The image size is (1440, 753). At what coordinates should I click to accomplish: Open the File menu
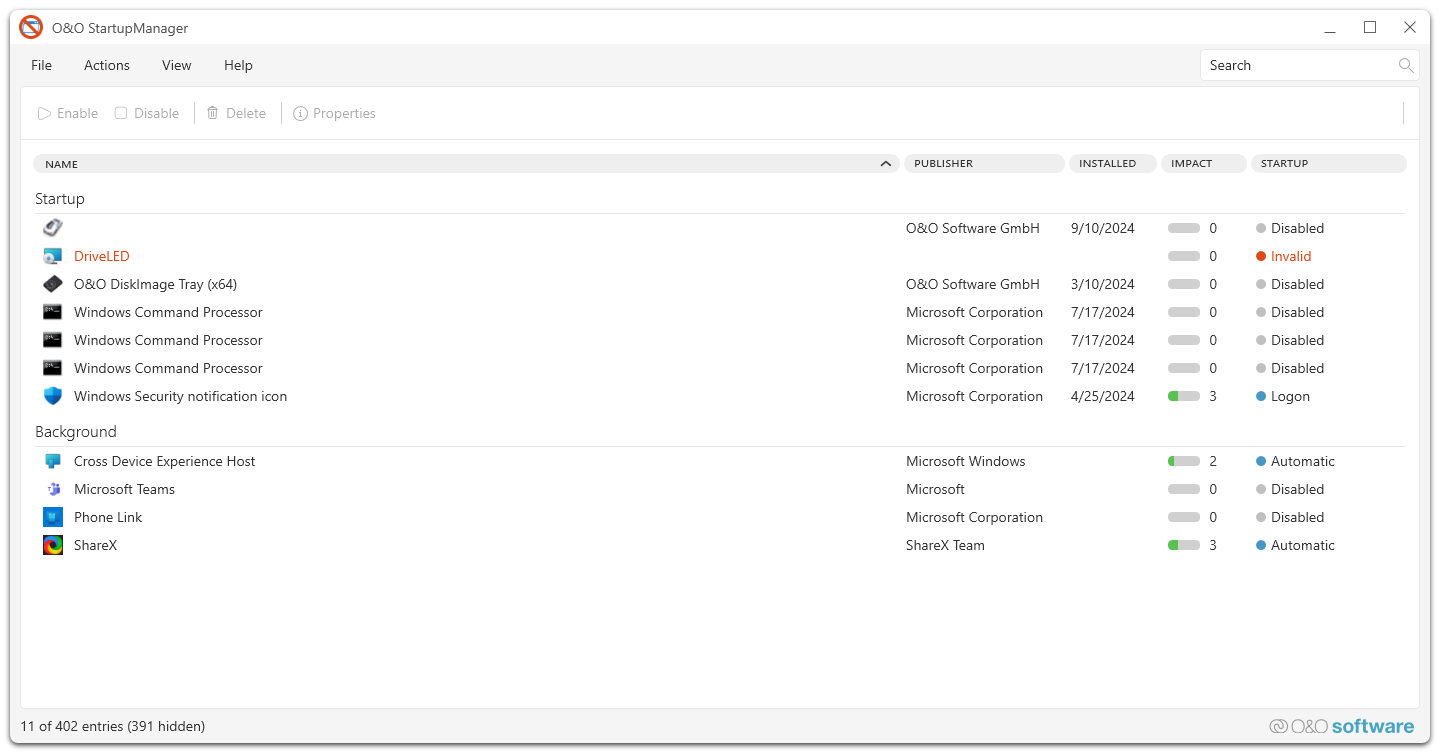(41, 65)
